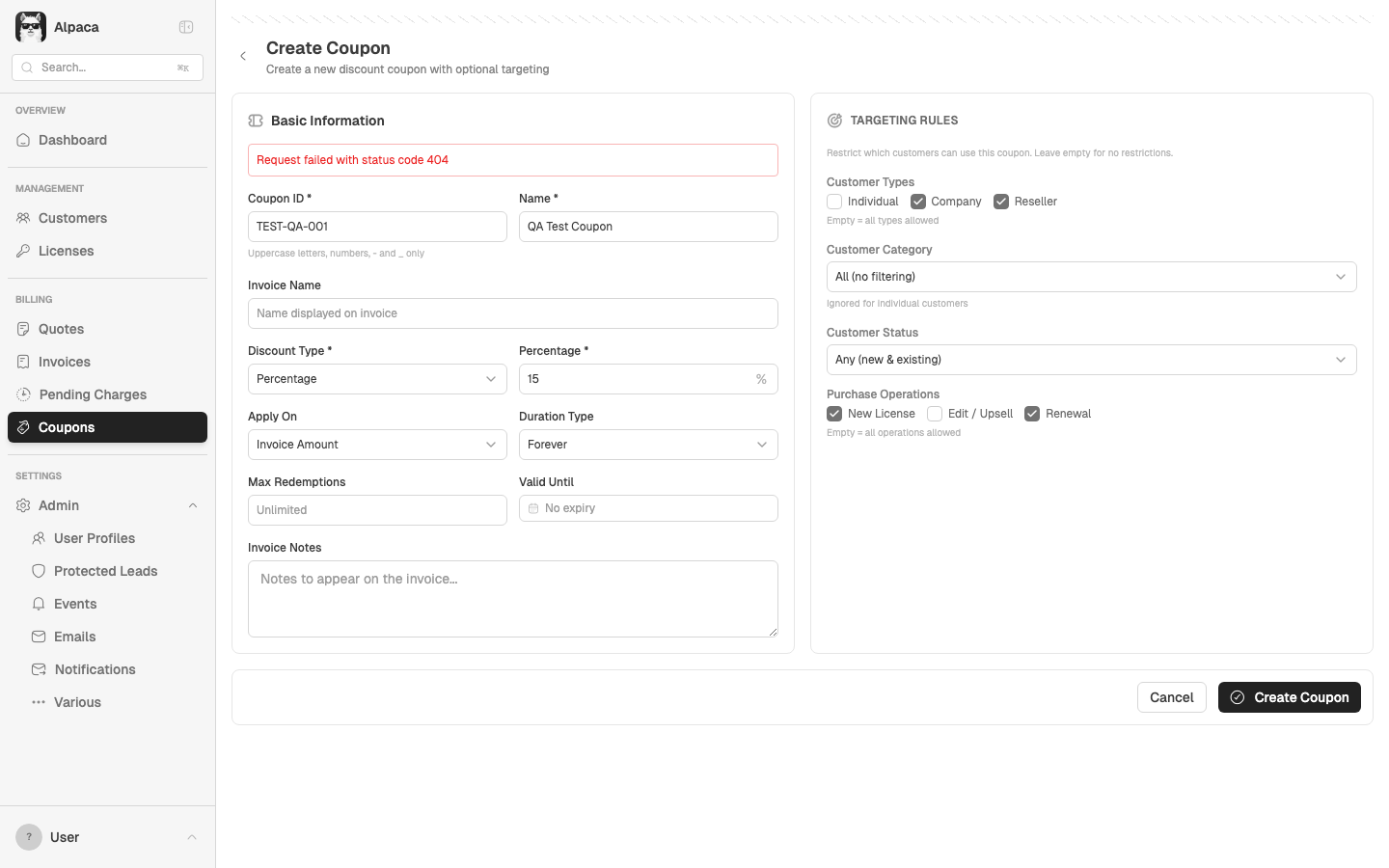Open the Customers menu item
The height and width of the screenshot is (868, 1389).
click(72, 218)
